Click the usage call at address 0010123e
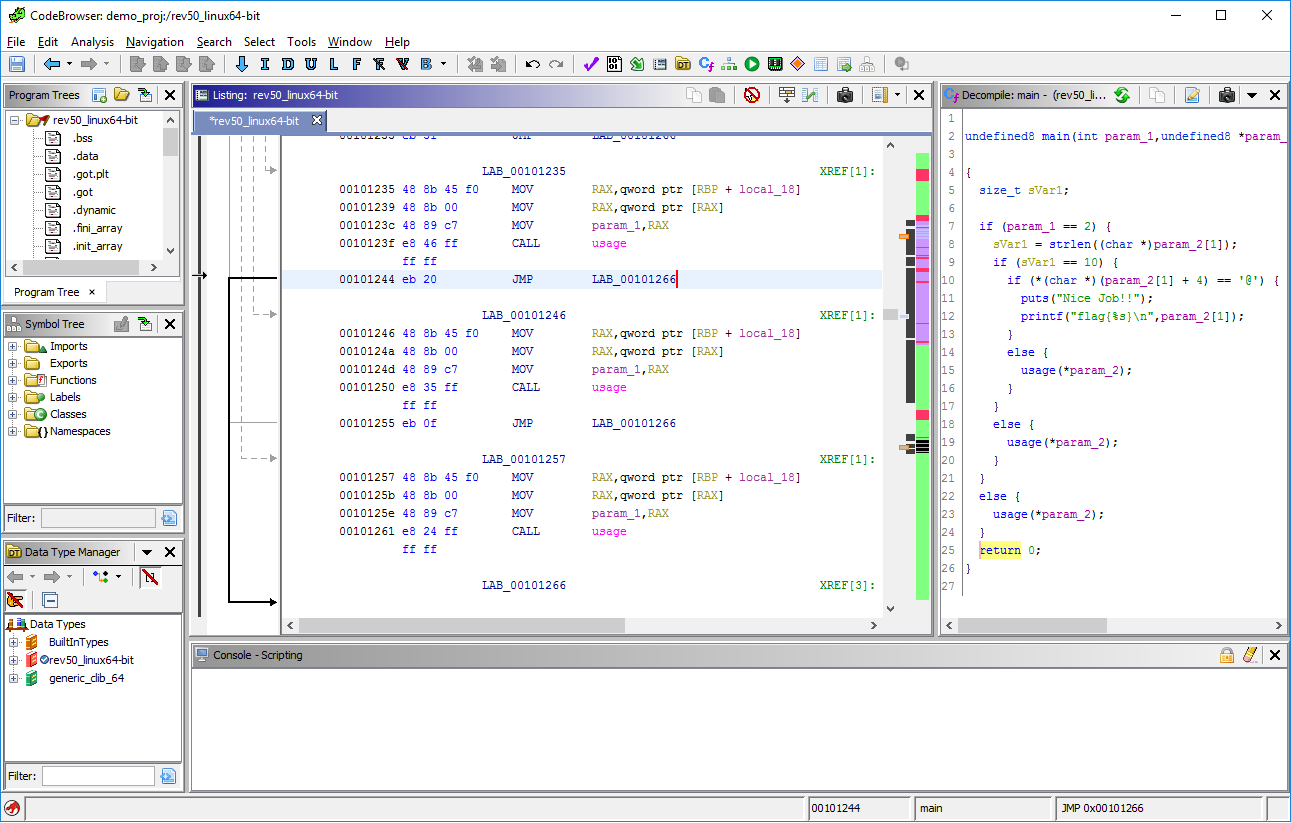This screenshot has width=1291, height=823. (608, 243)
